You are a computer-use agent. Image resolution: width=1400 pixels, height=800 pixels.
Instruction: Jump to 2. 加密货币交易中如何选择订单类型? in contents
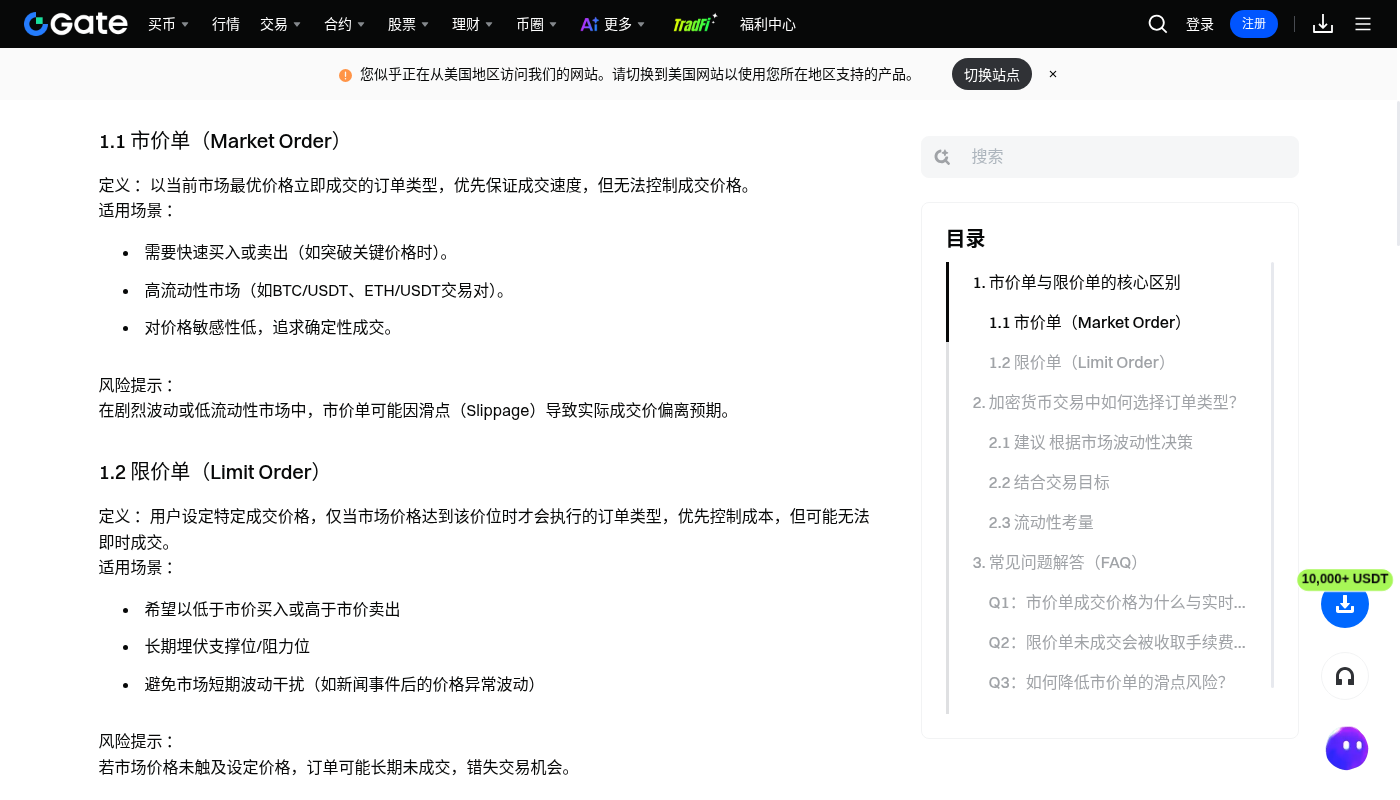click(x=1104, y=403)
